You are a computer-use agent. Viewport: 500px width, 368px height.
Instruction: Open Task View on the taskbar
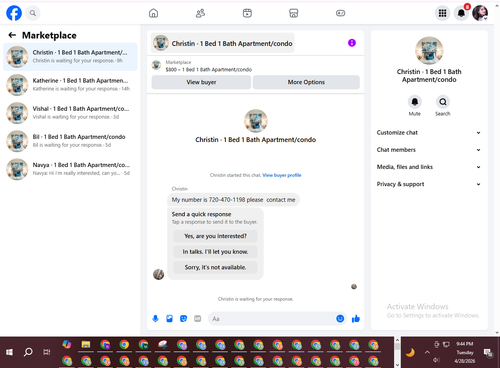pyautogui.click(x=47, y=352)
